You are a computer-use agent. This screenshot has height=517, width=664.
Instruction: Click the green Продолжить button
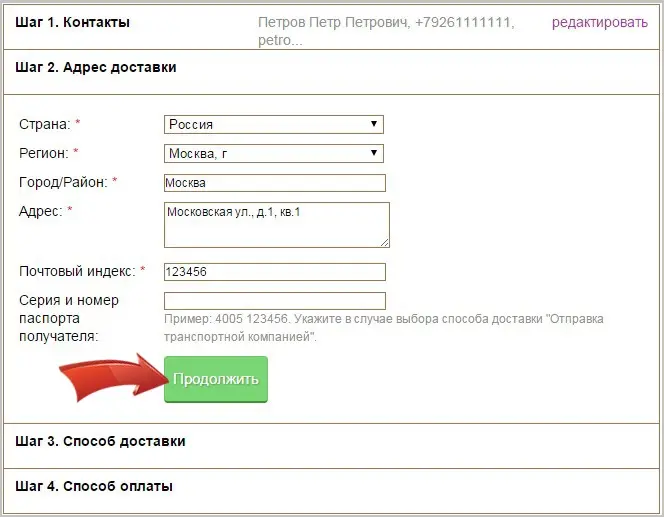pyautogui.click(x=216, y=379)
